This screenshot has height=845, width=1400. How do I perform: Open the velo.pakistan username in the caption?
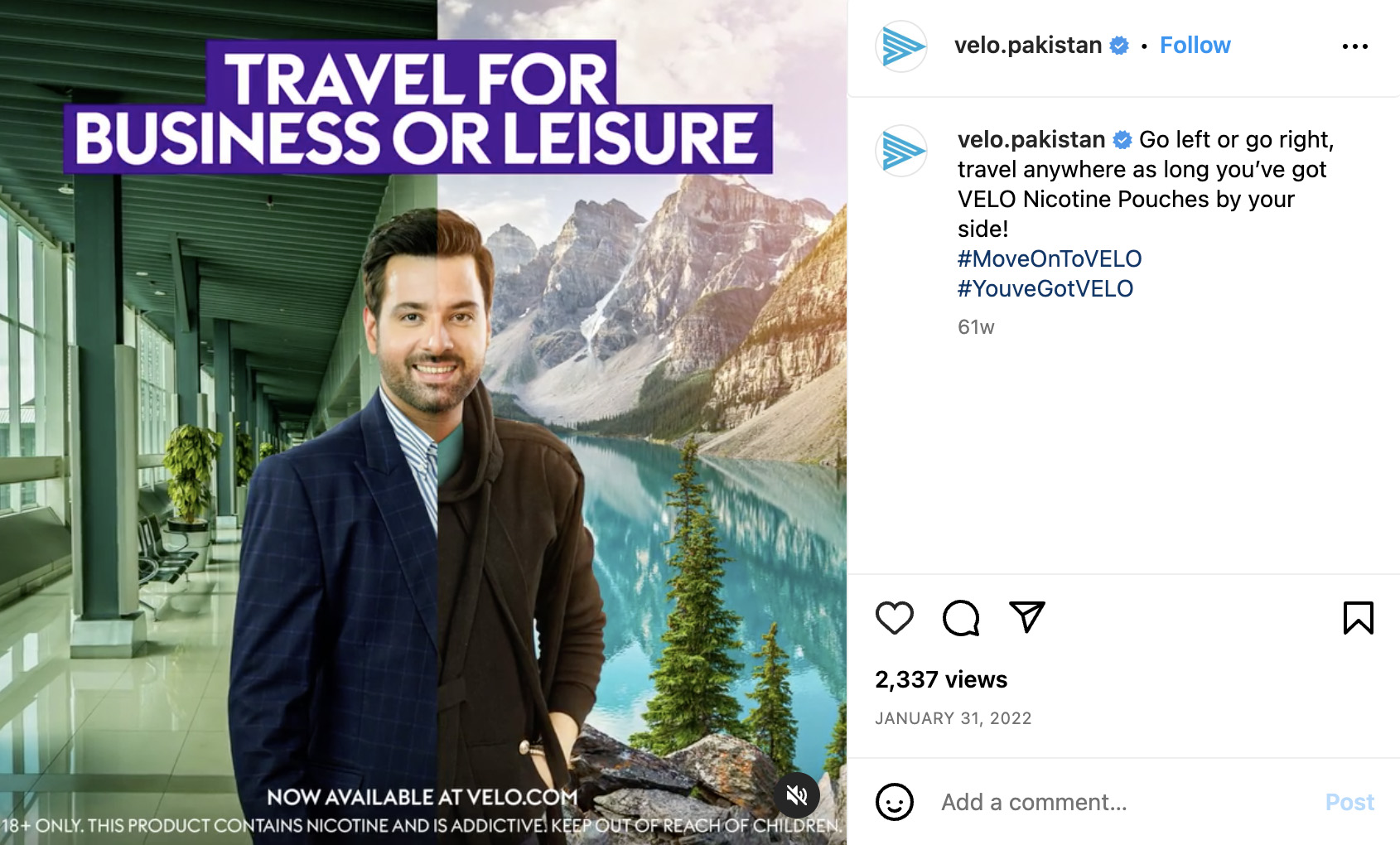point(1031,139)
